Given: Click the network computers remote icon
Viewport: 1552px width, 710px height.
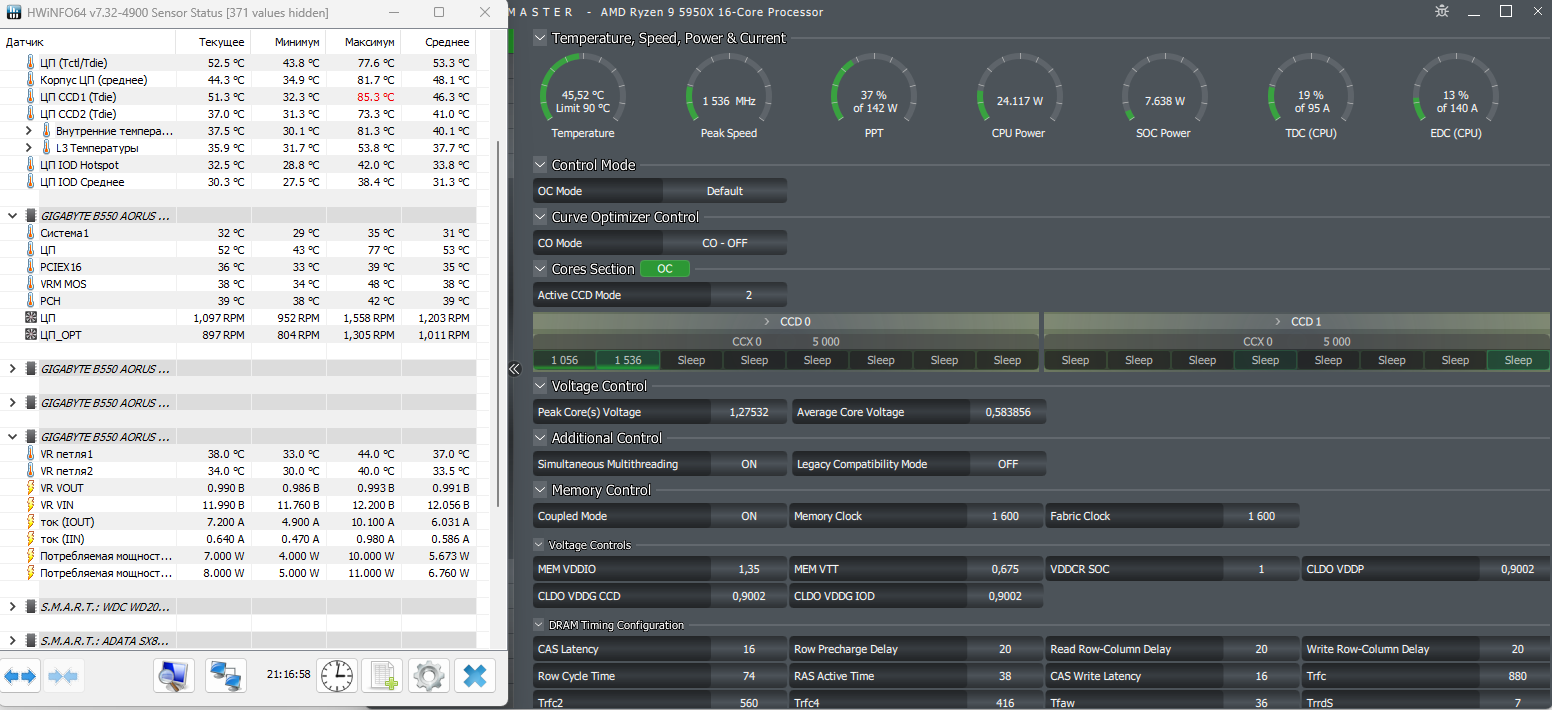Looking at the screenshot, I should point(226,677).
